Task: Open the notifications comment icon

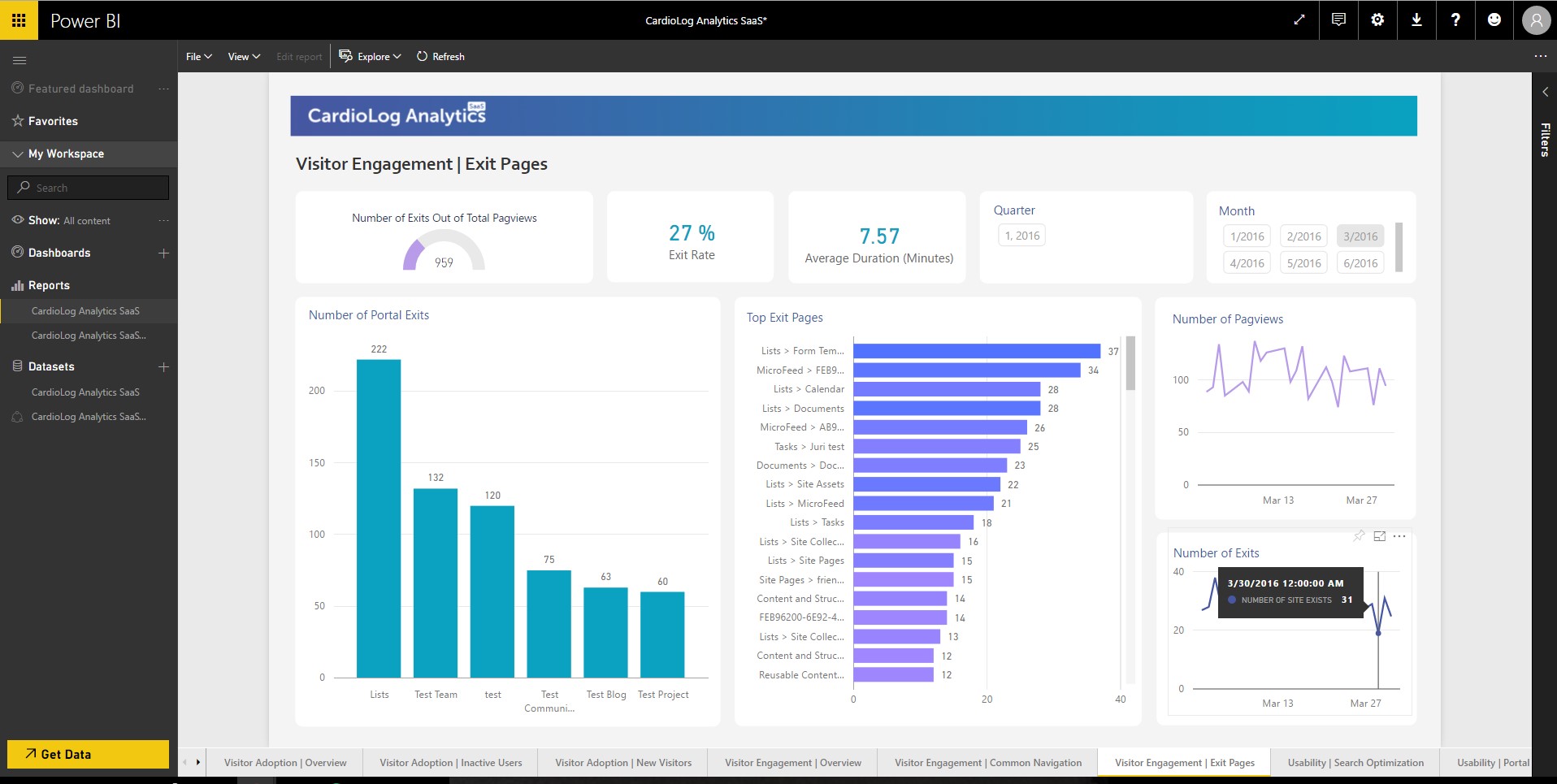Action: pos(1338,20)
